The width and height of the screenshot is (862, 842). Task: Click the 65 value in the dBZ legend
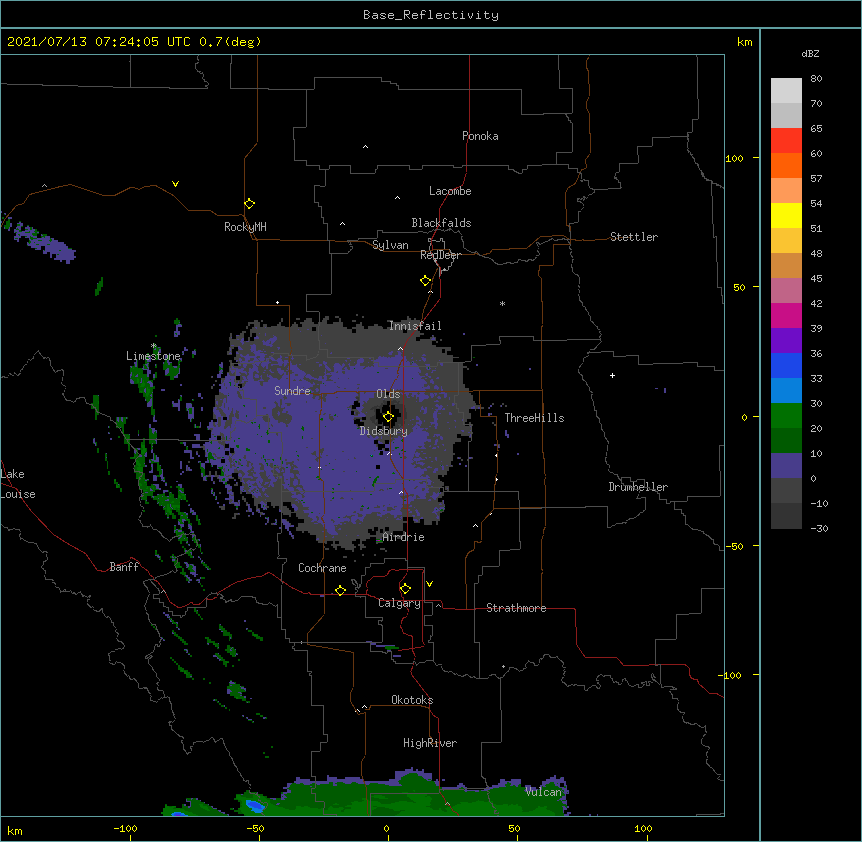coord(816,129)
